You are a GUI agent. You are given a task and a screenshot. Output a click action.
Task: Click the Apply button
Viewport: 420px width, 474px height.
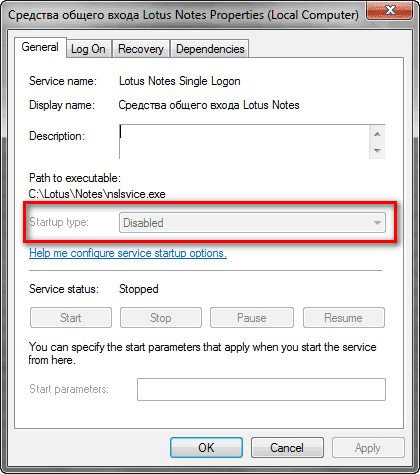368,448
